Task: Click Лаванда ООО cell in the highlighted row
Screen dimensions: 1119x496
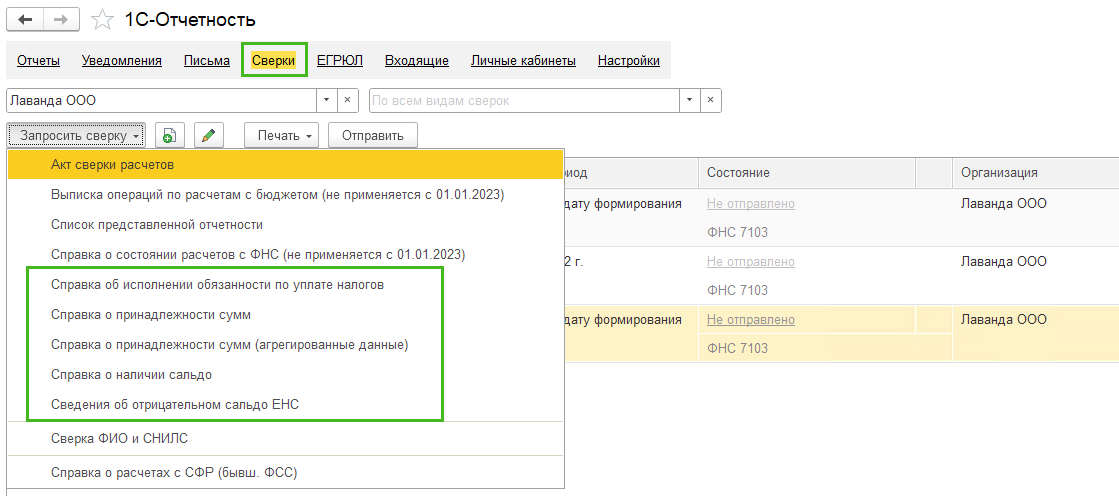Action: tap(1003, 320)
